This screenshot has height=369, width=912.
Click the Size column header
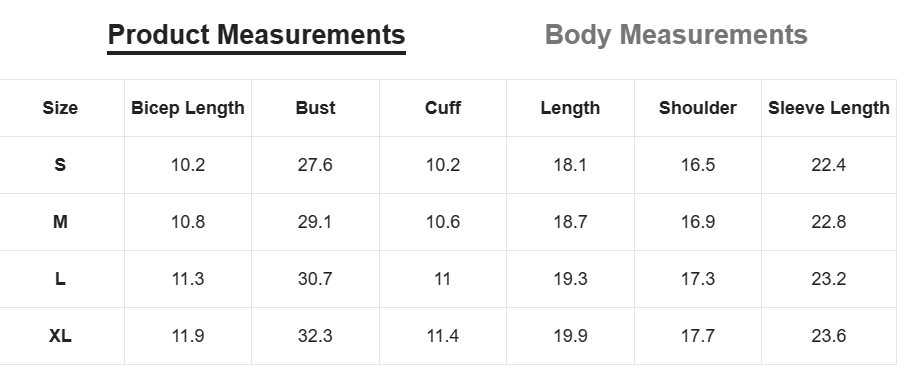60,108
